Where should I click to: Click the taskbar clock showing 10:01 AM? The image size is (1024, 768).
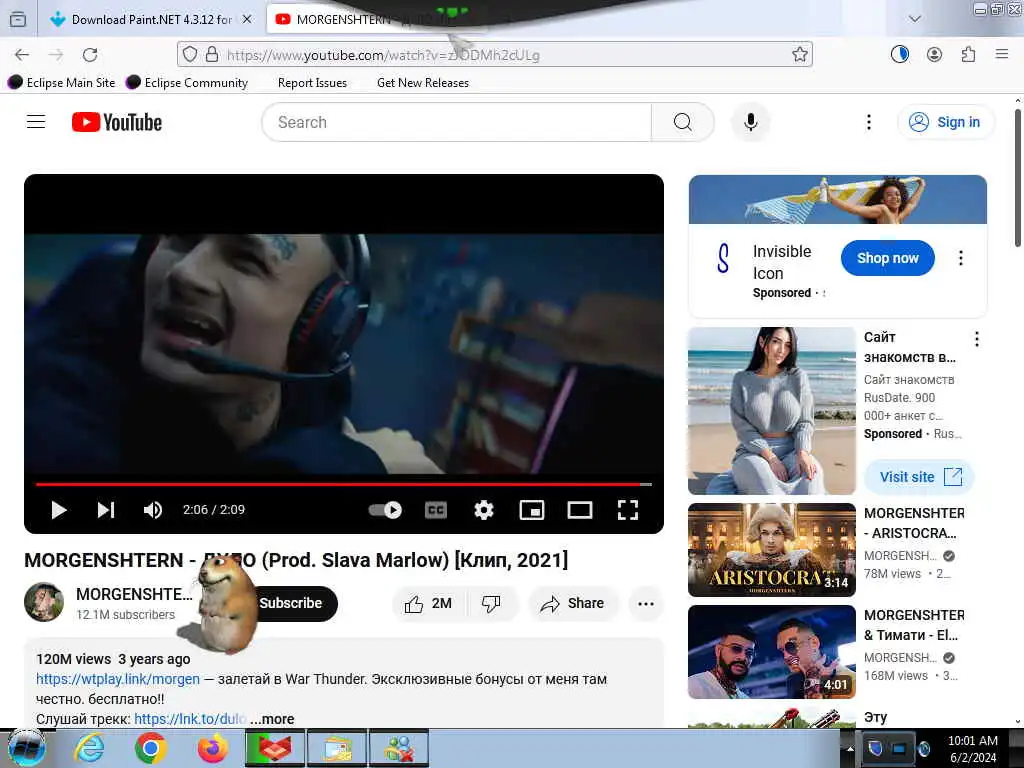[x=972, y=749]
